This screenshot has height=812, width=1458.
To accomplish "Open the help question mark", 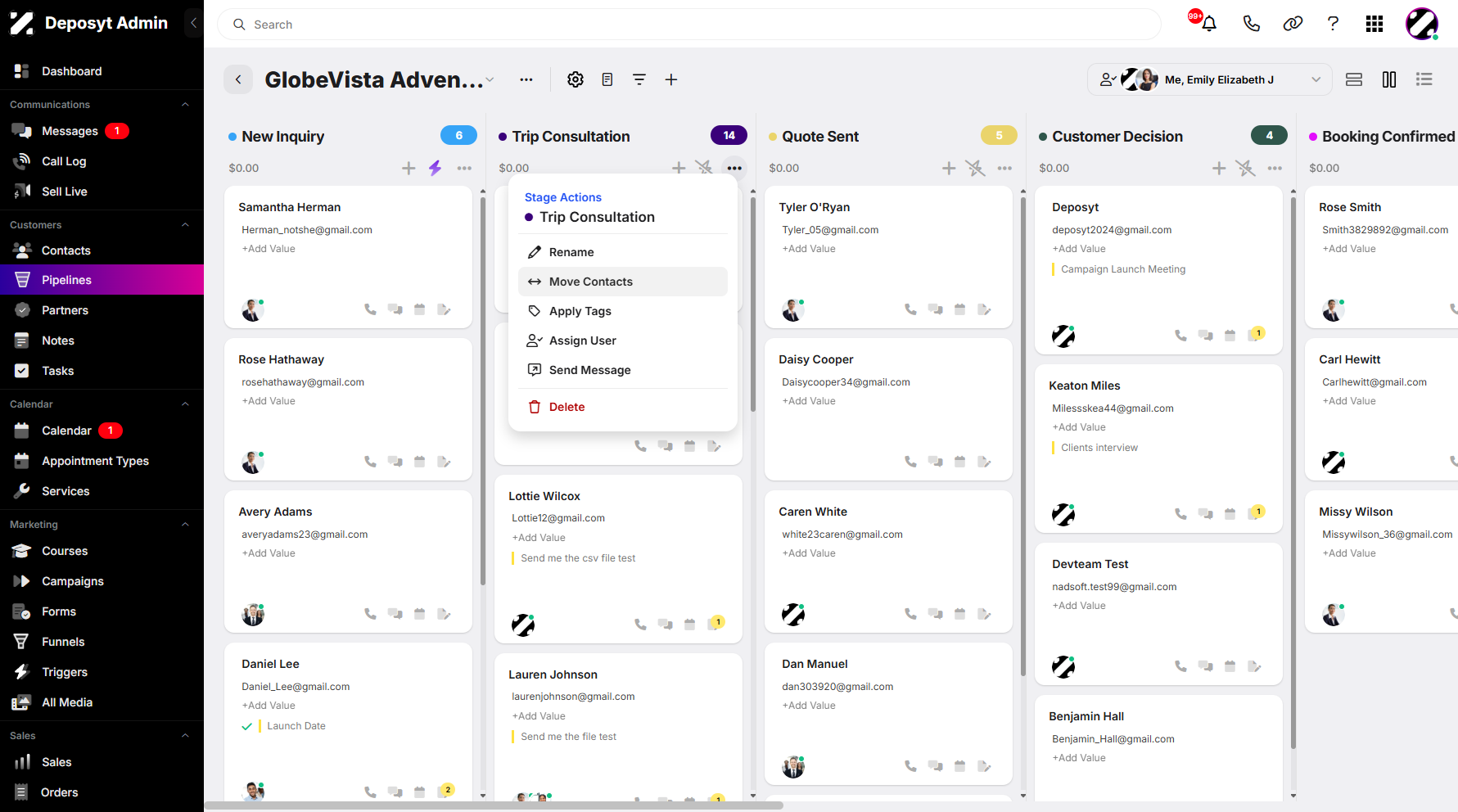I will click(1333, 24).
